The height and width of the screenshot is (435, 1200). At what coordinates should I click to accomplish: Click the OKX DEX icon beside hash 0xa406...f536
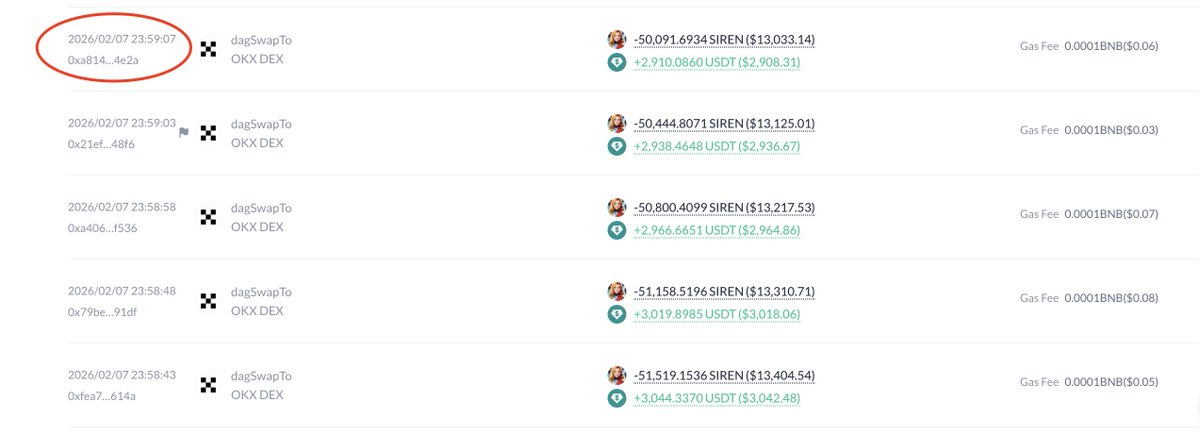tap(209, 217)
